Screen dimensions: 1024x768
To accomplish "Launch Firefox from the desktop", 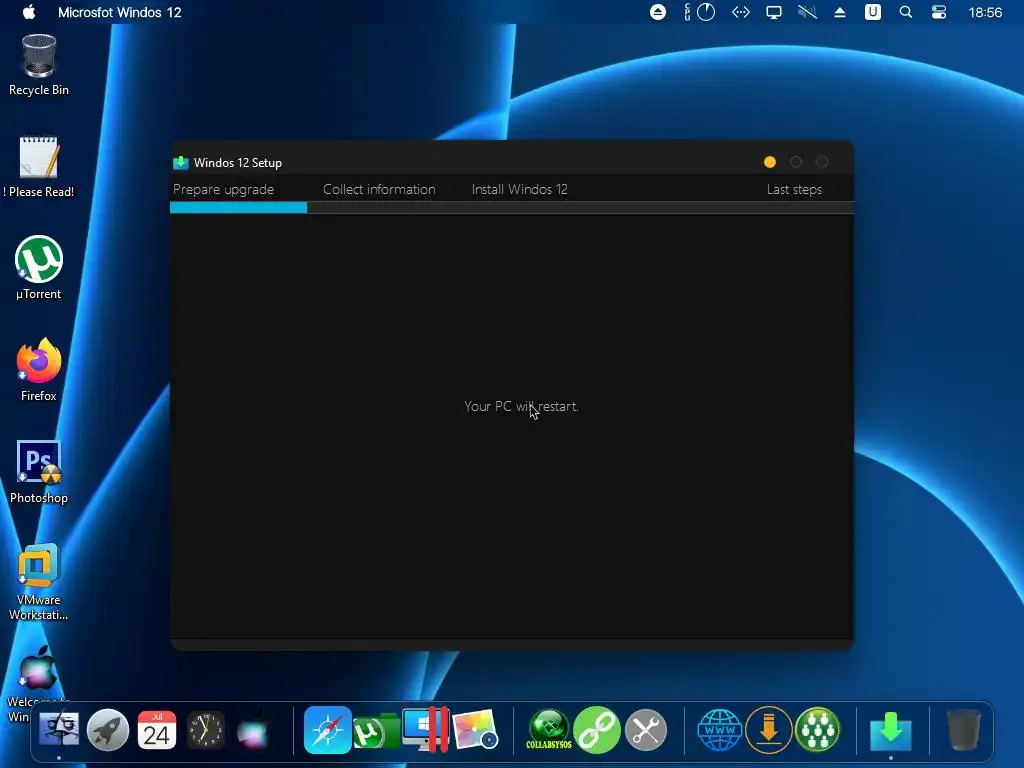I will click(x=39, y=370).
